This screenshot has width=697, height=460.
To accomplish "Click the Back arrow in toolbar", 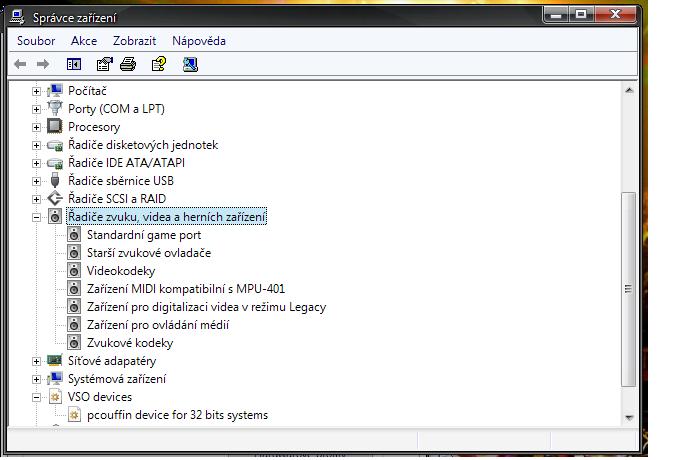I will click(20, 64).
